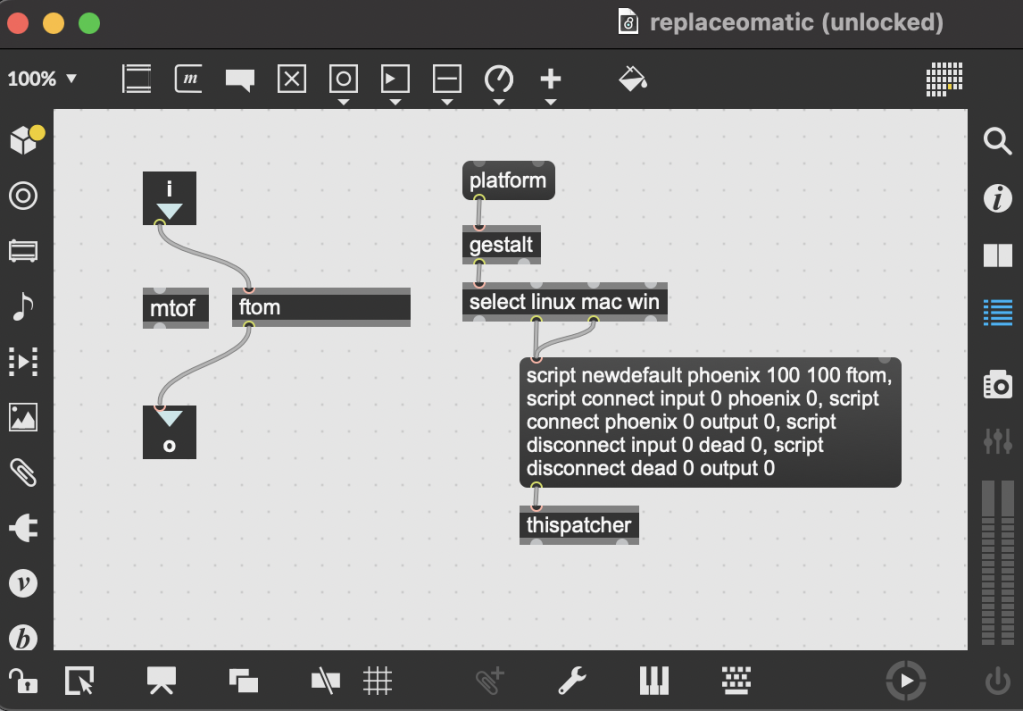Image resolution: width=1023 pixels, height=711 pixels.
Task: Open the audio files note icon
Action: 23,307
